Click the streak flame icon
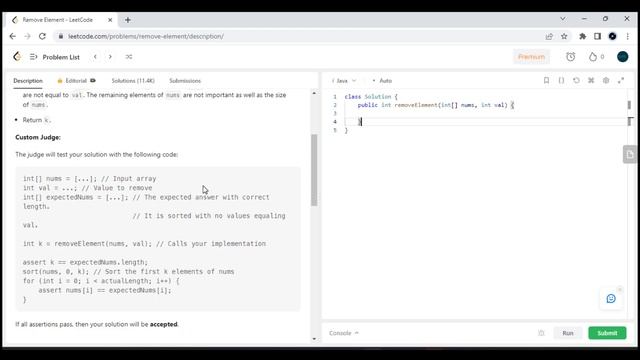Screen dimensions: 640x360 tap(593, 57)
